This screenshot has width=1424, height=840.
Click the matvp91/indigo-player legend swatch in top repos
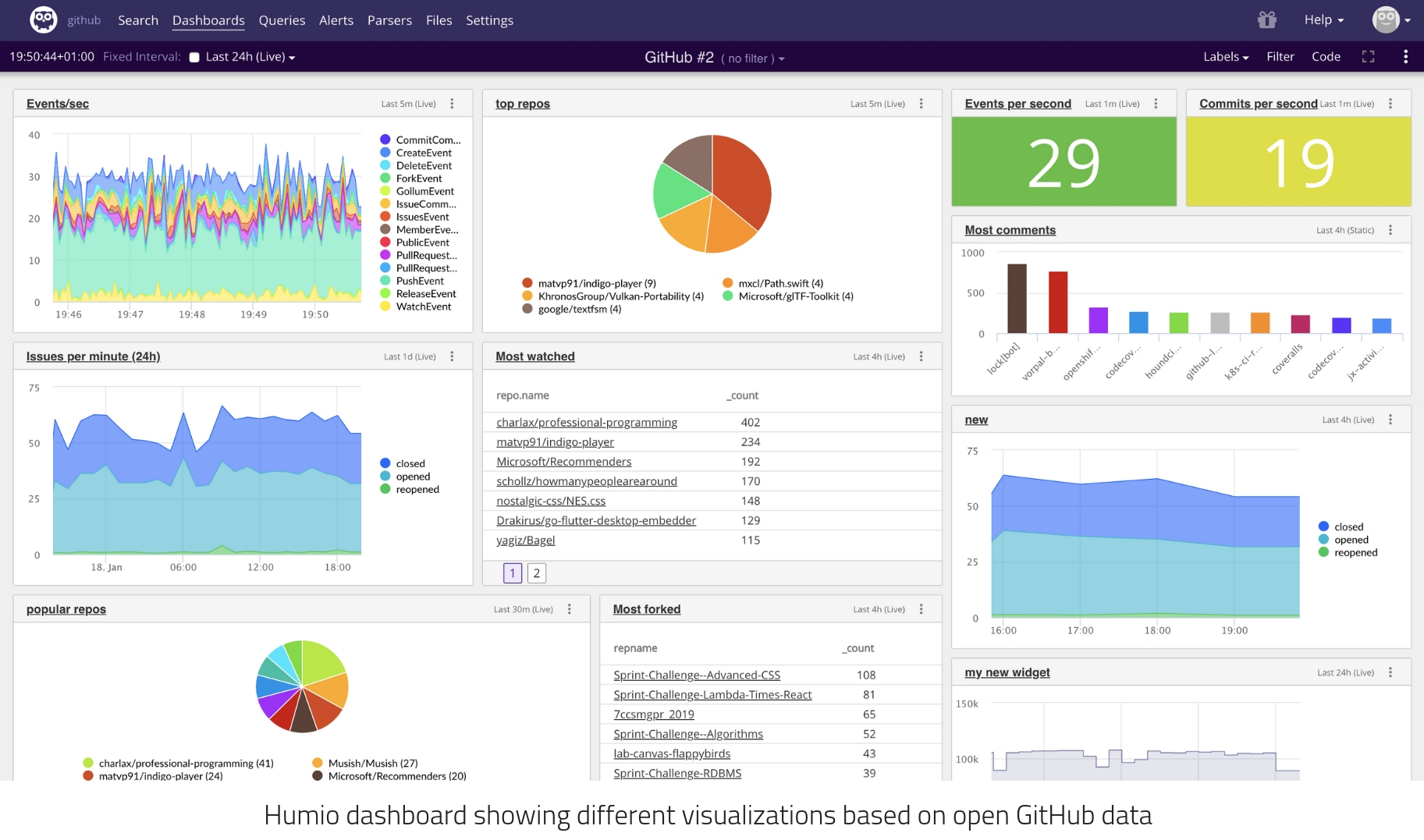tap(527, 283)
